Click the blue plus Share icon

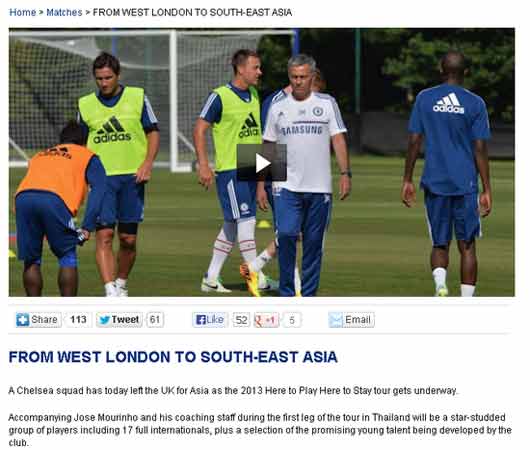click(23, 319)
